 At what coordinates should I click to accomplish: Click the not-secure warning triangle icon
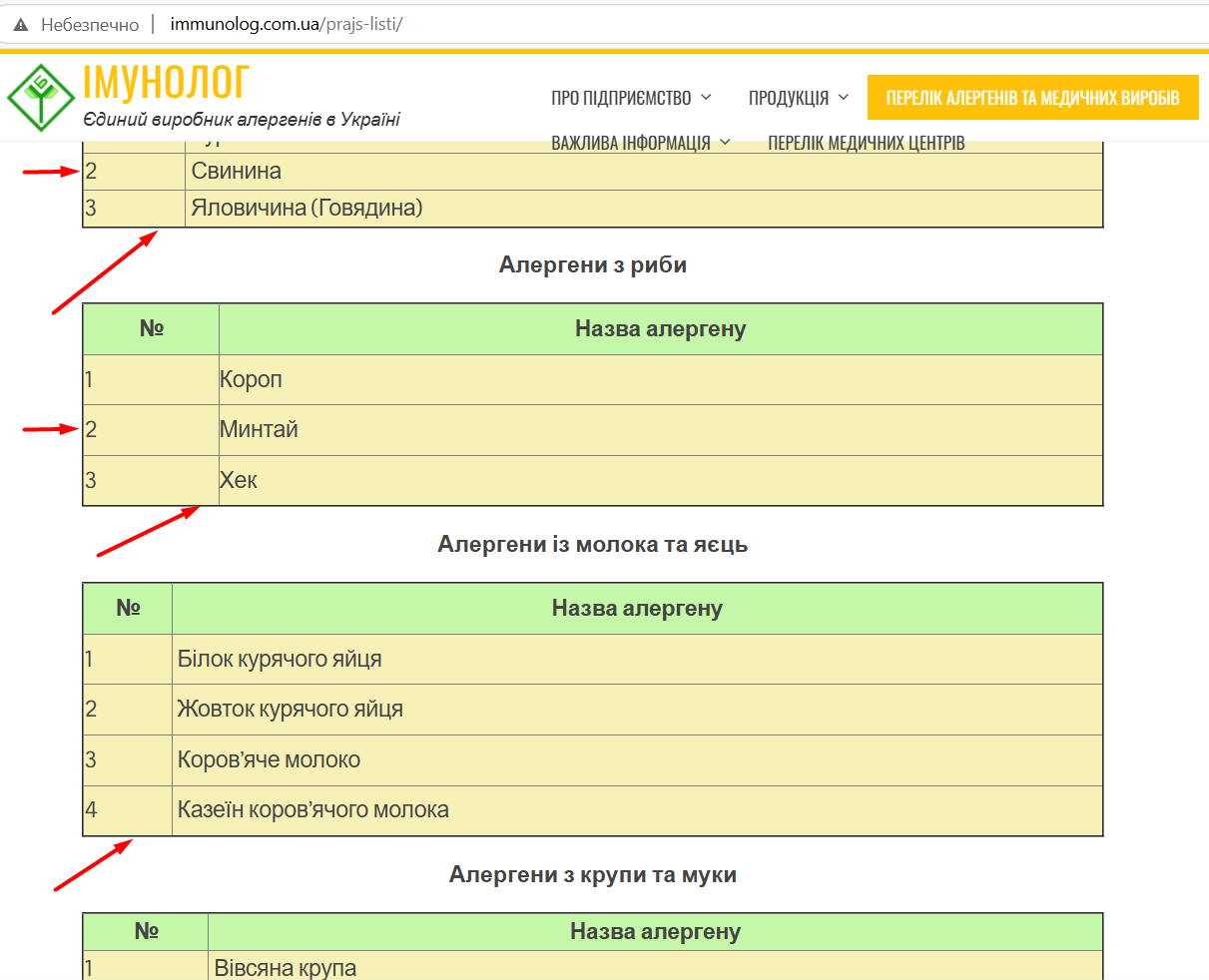20,25
